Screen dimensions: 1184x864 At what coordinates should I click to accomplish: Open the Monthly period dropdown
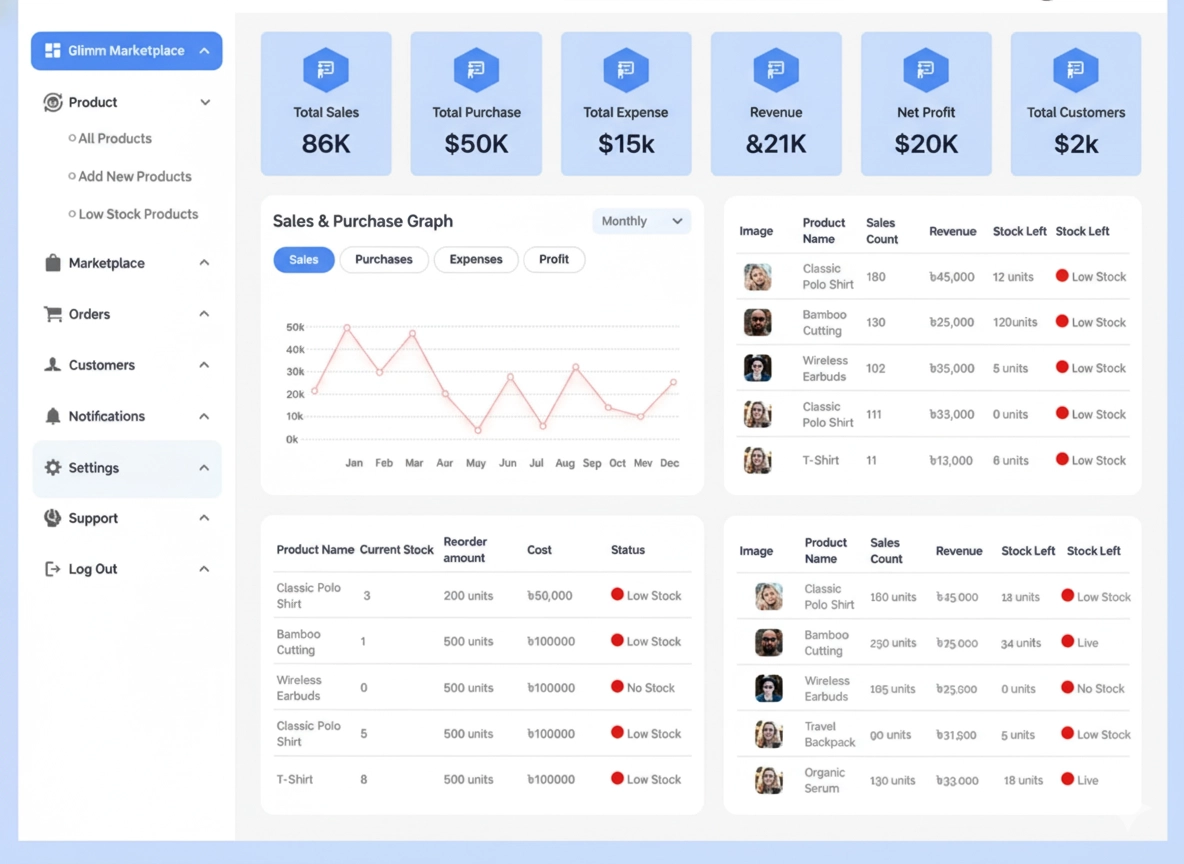[642, 221]
